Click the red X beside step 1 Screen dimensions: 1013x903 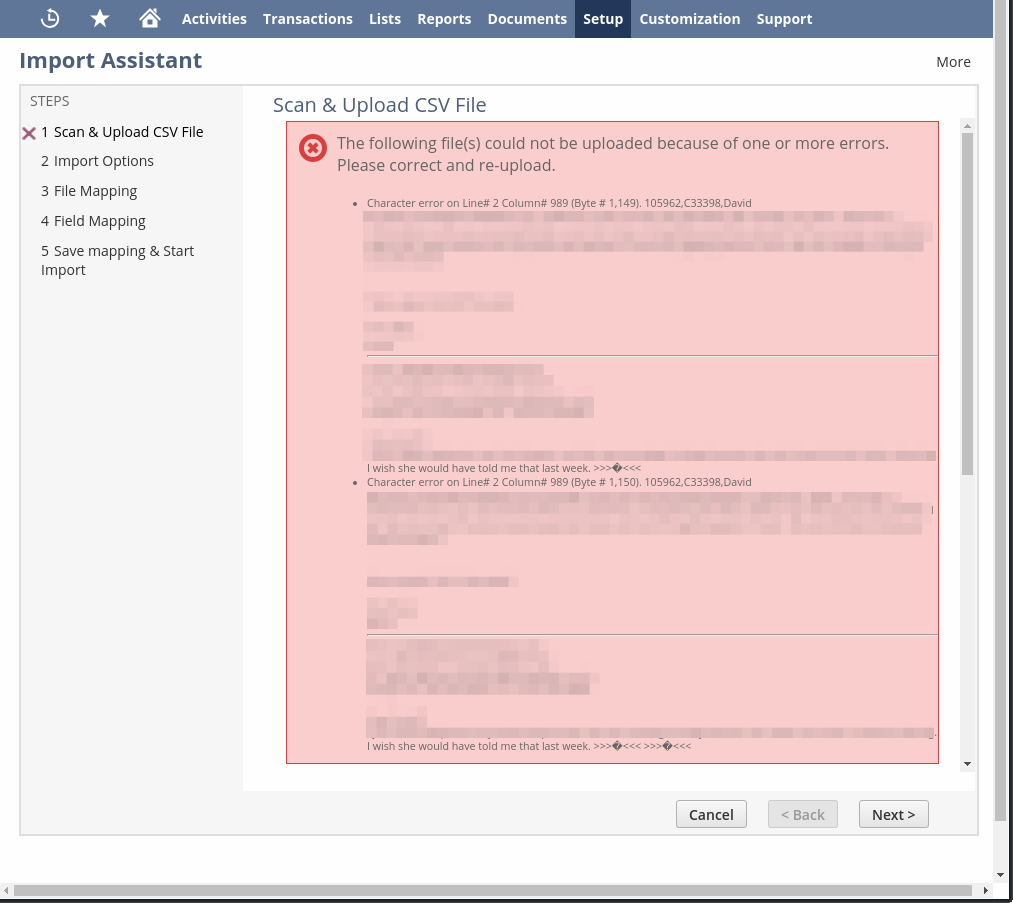point(29,132)
